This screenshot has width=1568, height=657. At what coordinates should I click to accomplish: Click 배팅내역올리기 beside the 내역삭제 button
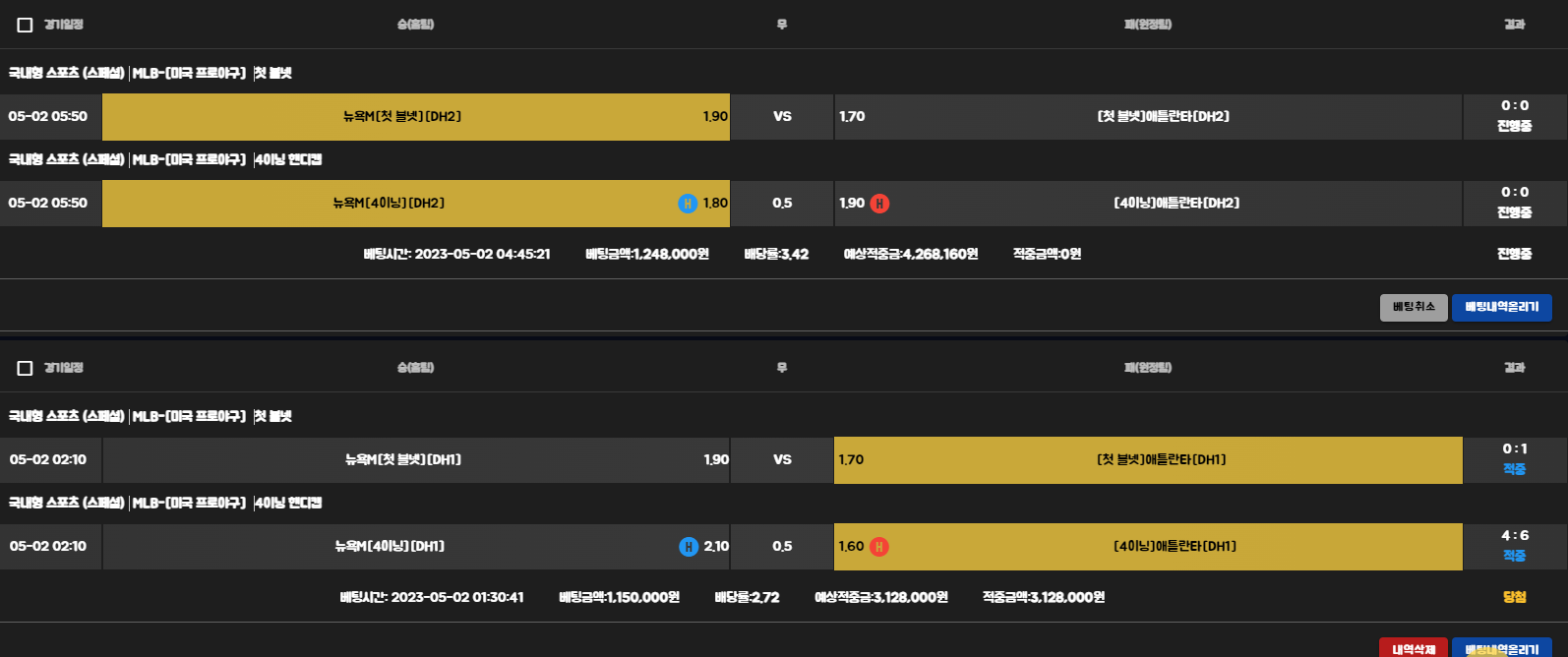(1501, 648)
